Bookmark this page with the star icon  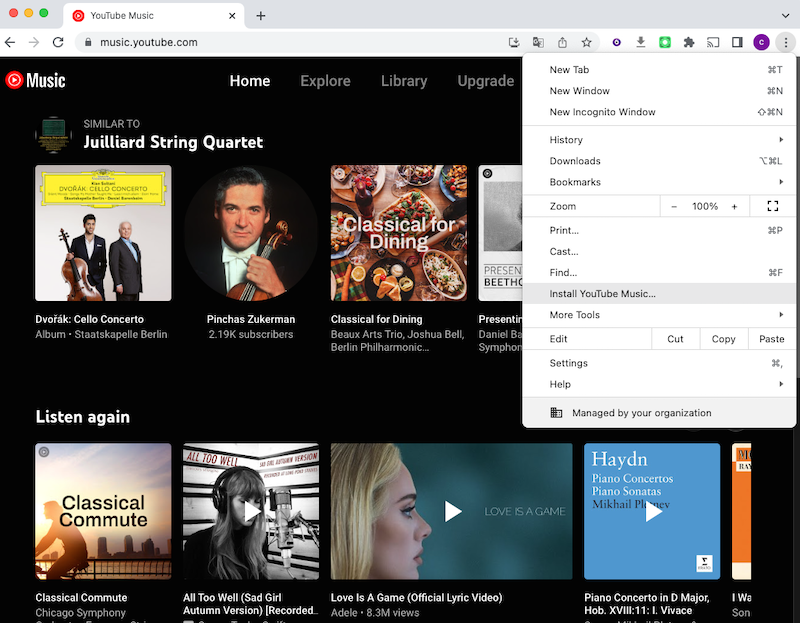587,43
